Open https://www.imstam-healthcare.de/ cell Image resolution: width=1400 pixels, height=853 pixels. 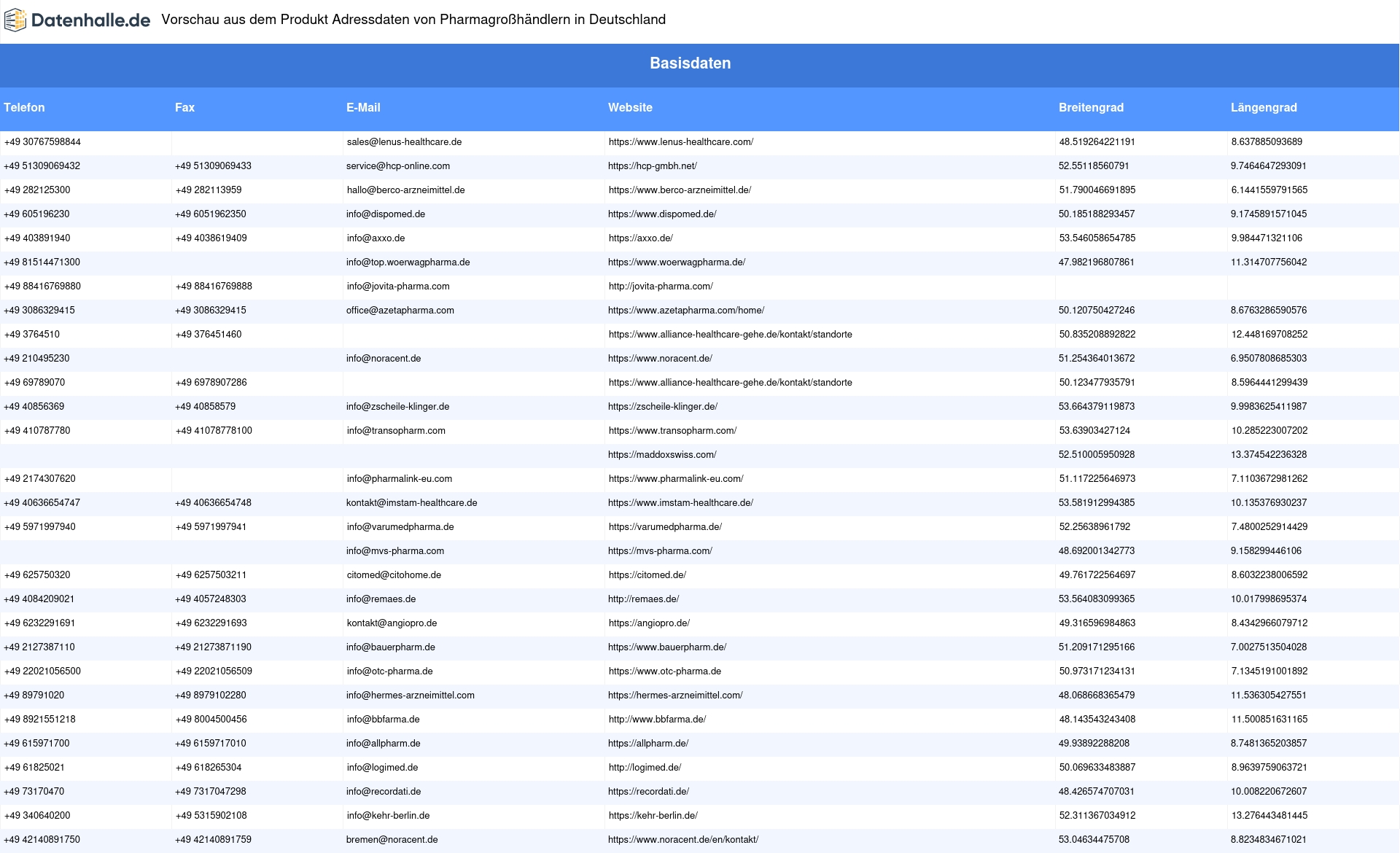pyautogui.click(x=680, y=503)
